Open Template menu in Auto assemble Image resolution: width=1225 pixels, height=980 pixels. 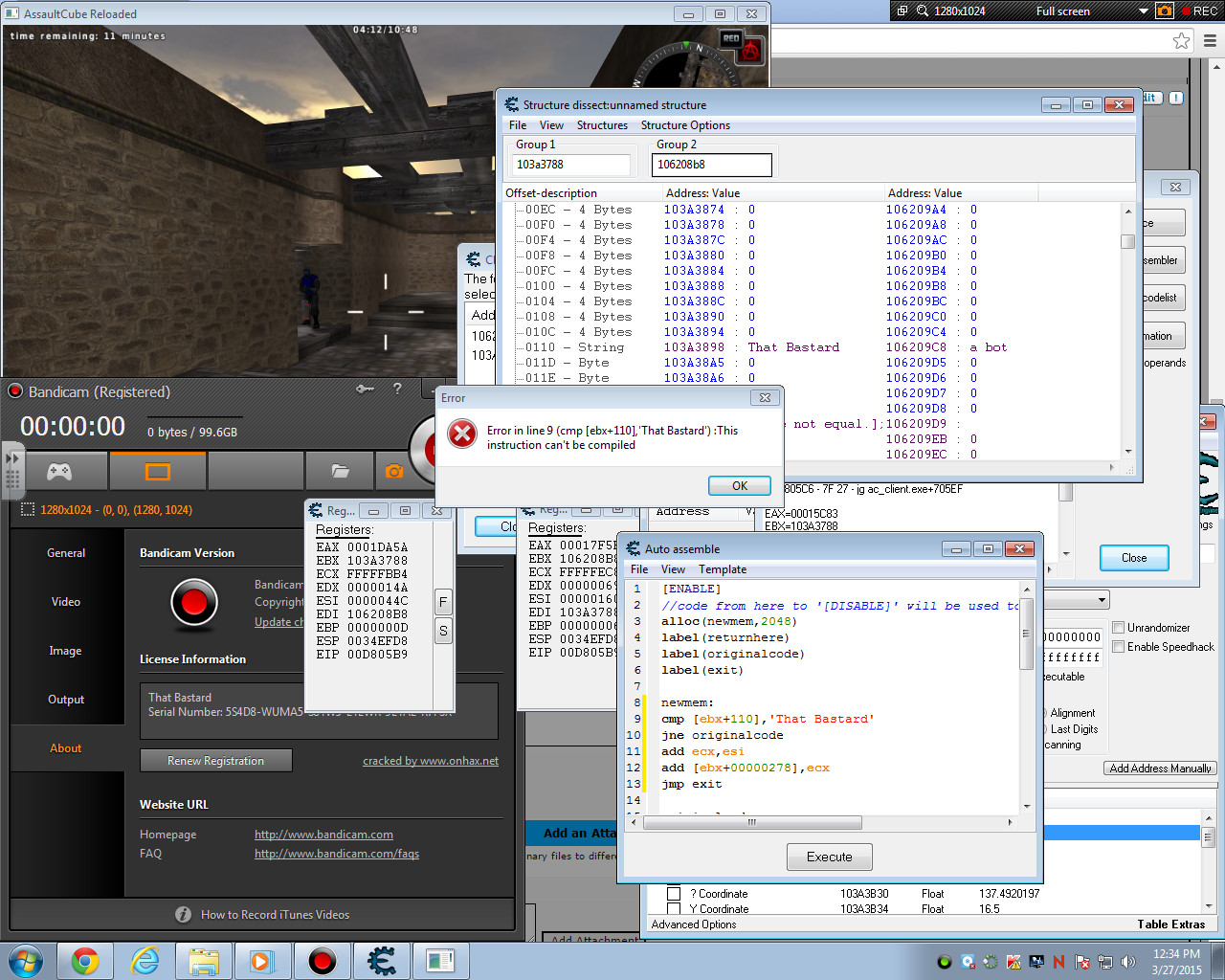[x=723, y=569]
